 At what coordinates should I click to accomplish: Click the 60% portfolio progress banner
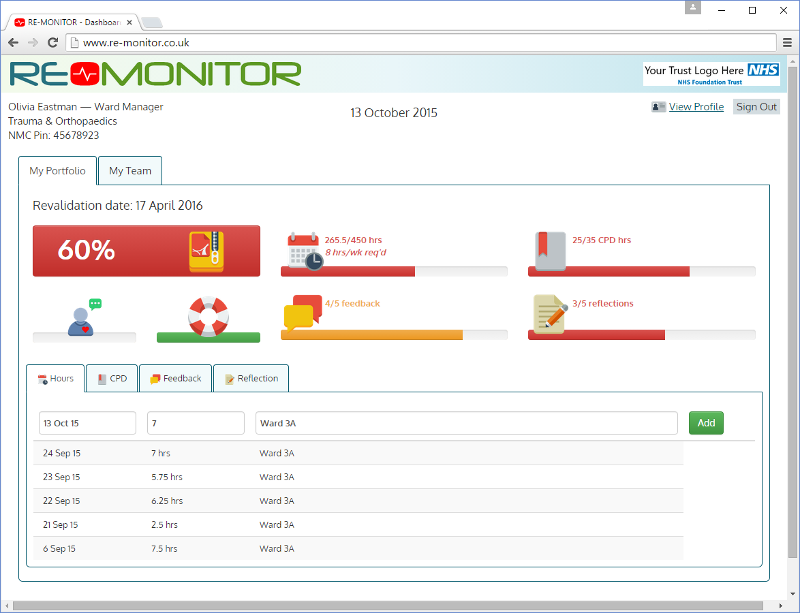146,251
